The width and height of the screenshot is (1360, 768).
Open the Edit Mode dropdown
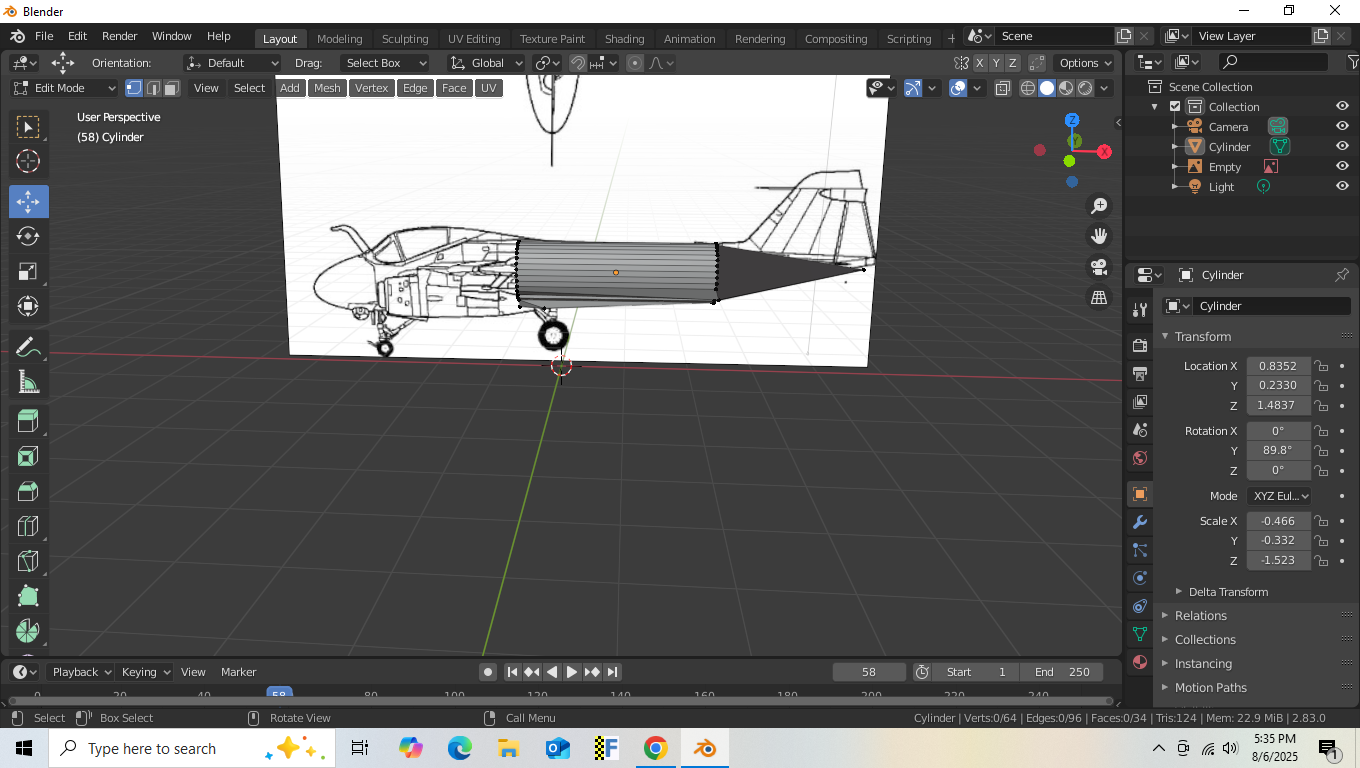click(64, 88)
